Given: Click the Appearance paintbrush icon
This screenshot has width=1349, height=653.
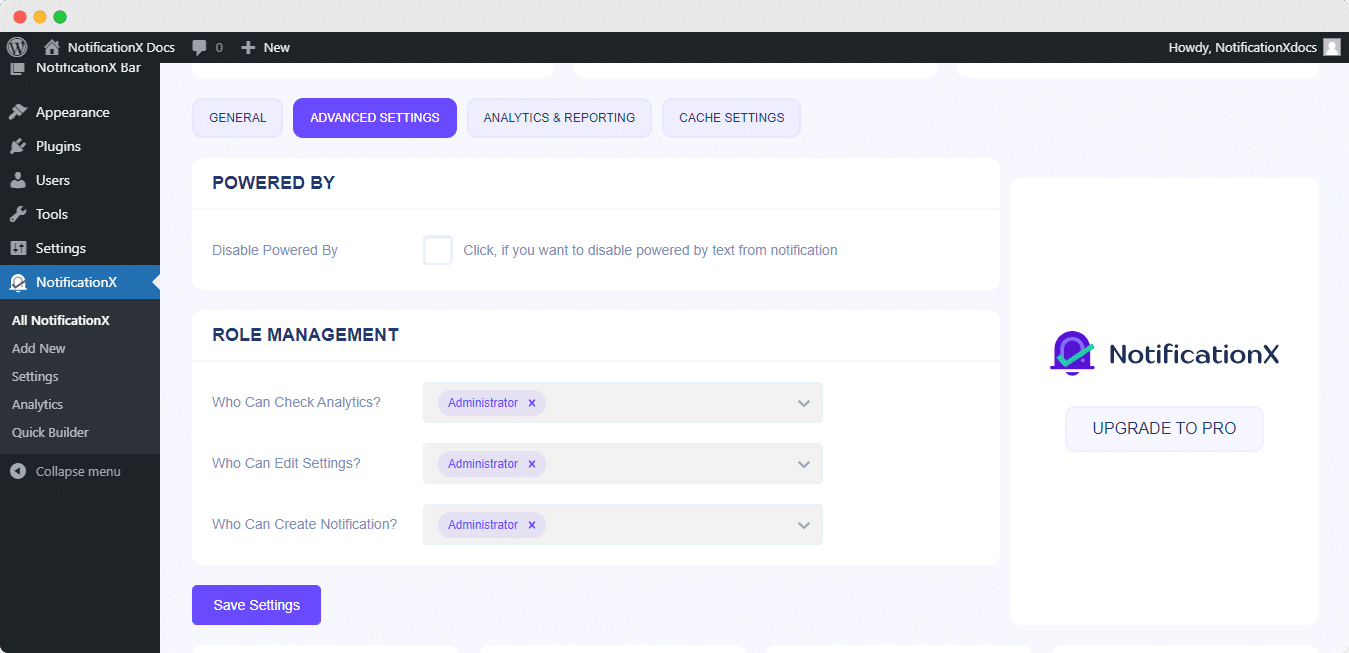Looking at the screenshot, I should click(18, 112).
